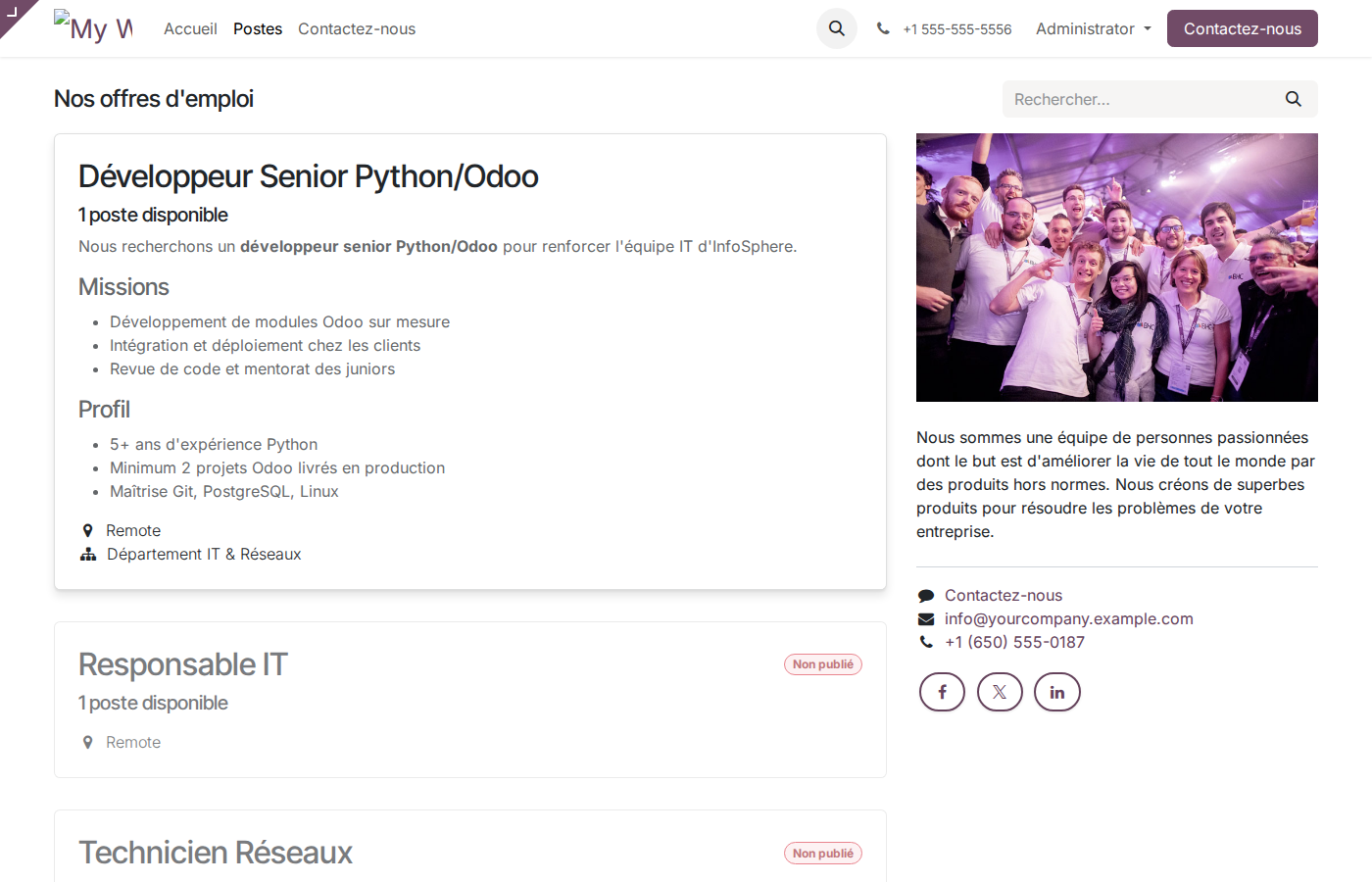1372x882 pixels.
Task: Click the department hierarchy icon on the job card
Action: coord(87,554)
